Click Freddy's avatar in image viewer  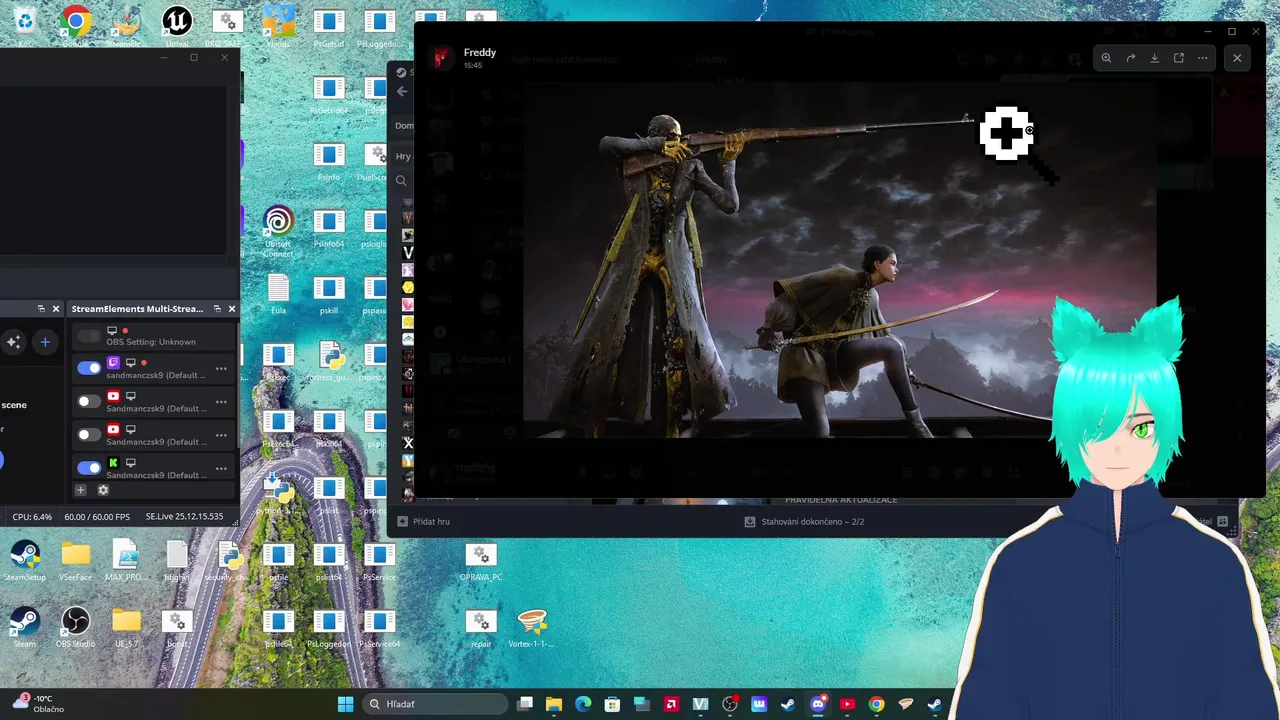[441, 58]
